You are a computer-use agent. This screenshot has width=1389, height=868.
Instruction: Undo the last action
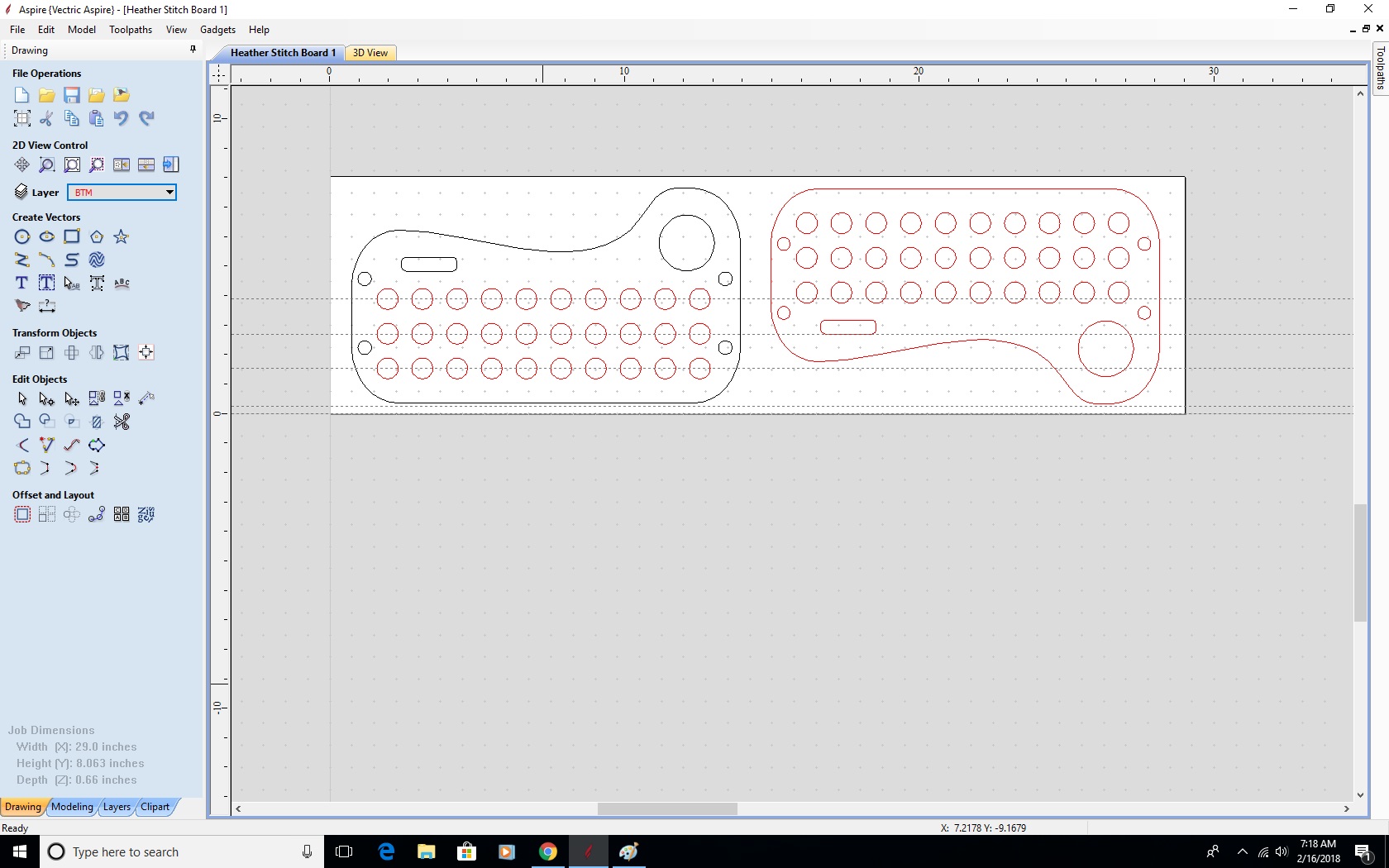122,118
